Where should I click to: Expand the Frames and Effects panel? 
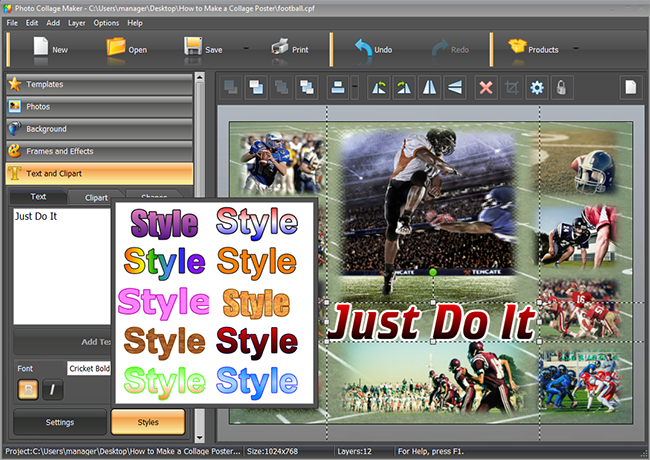point(99,151)
